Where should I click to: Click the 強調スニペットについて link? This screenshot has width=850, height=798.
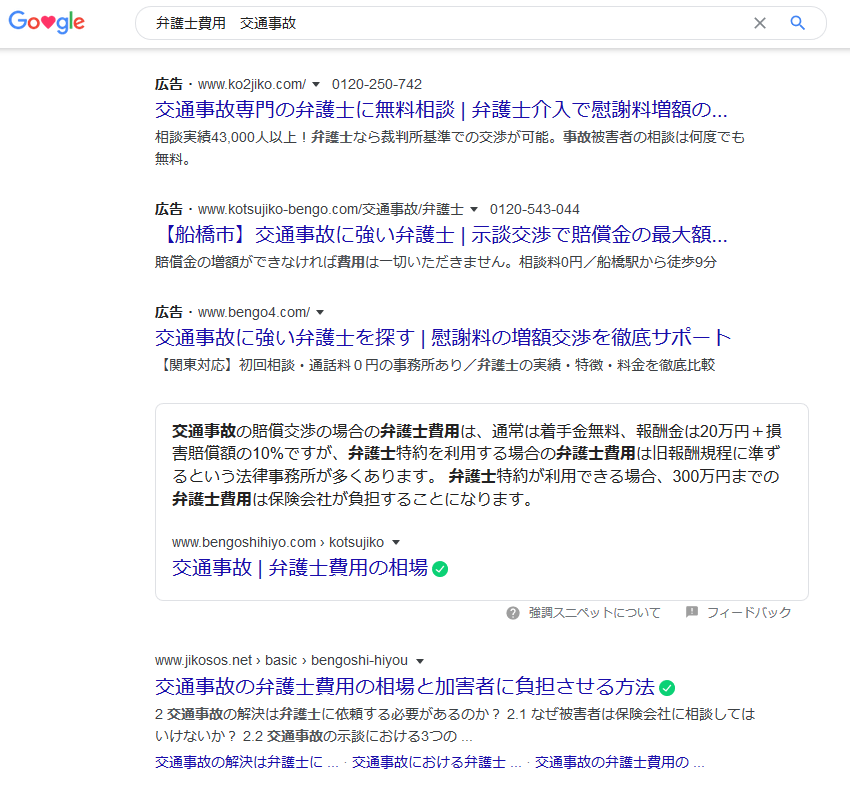coord(595,613)
